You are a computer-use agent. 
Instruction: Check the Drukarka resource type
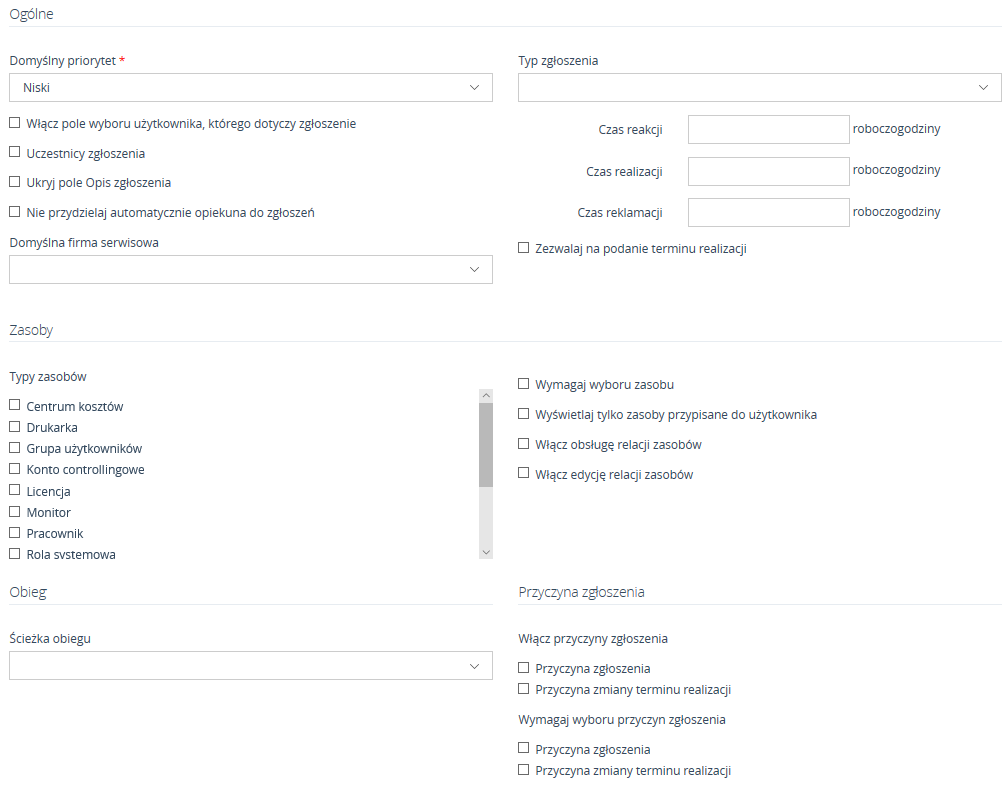pyautogui.click(x=15, y=427)
